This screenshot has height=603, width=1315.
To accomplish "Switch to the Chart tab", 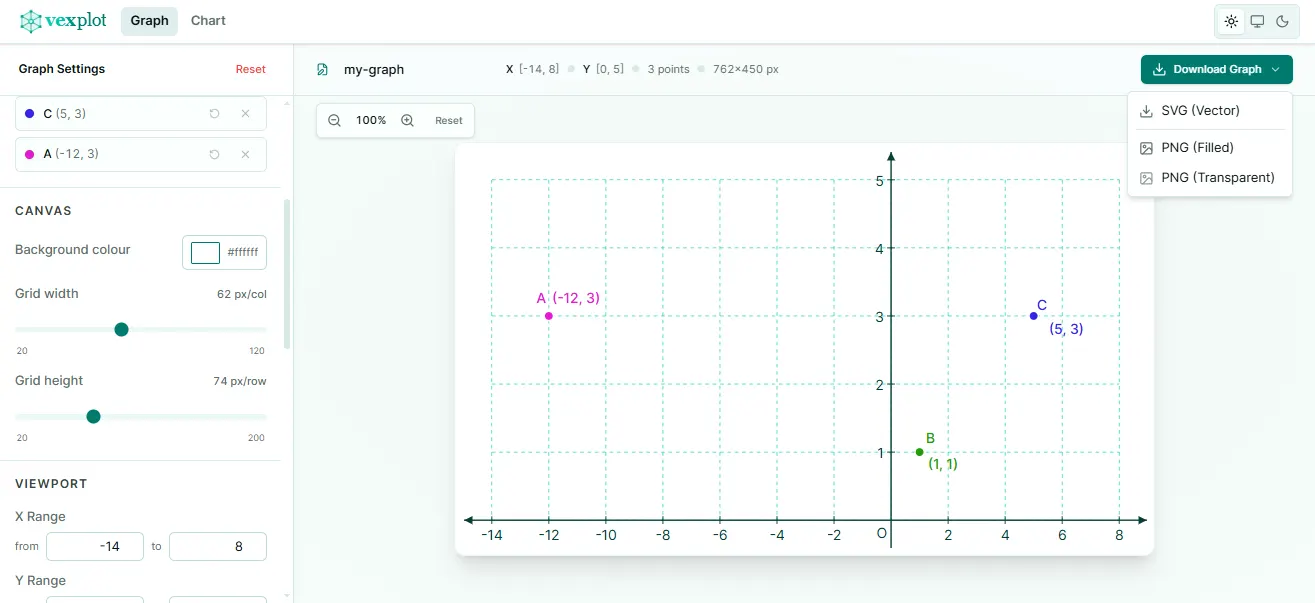I will pyautogui.click(x=207, y=20).
